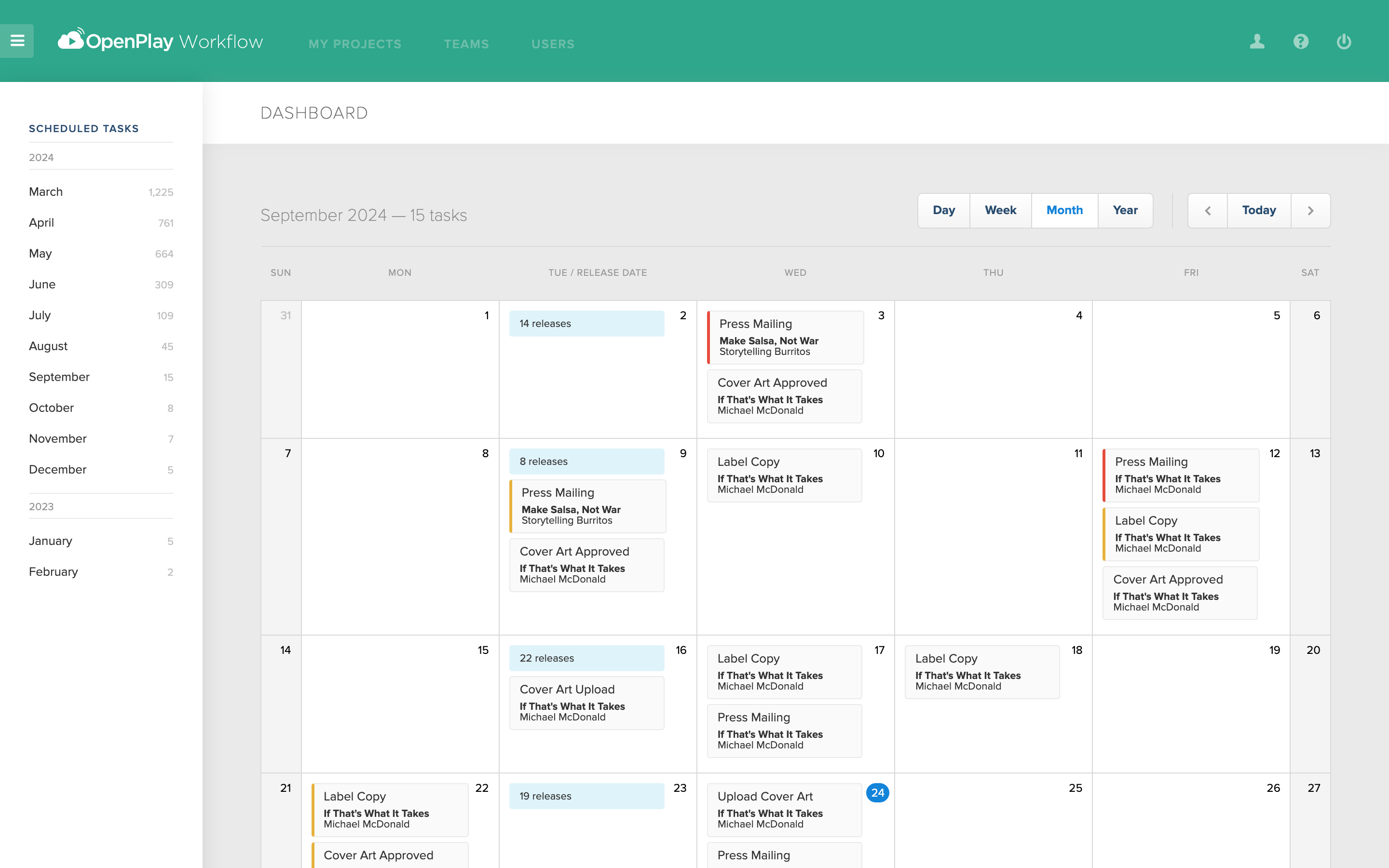Open TEAMS in top navigation
The height and width of the screenshot is (868, 1389).
tap(466, 44)
